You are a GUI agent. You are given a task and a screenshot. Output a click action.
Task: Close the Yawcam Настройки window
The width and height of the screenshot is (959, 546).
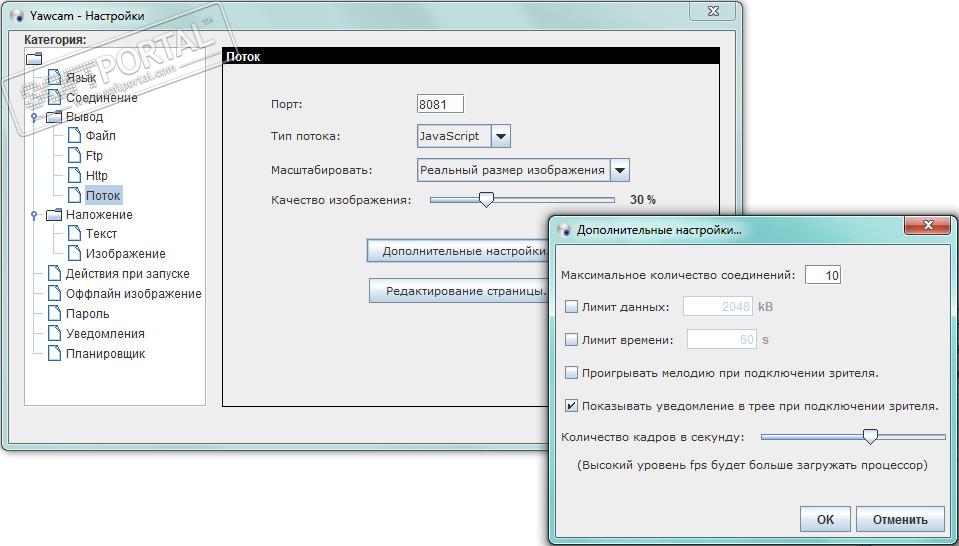click(x=713, y=11)
